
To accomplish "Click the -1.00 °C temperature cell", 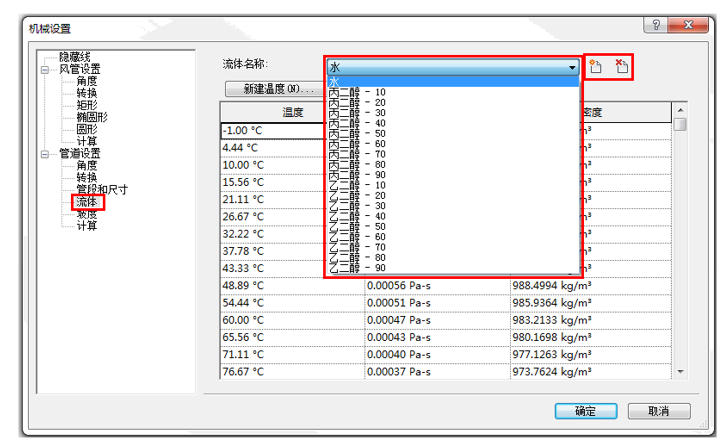I will tap(291, 129).
